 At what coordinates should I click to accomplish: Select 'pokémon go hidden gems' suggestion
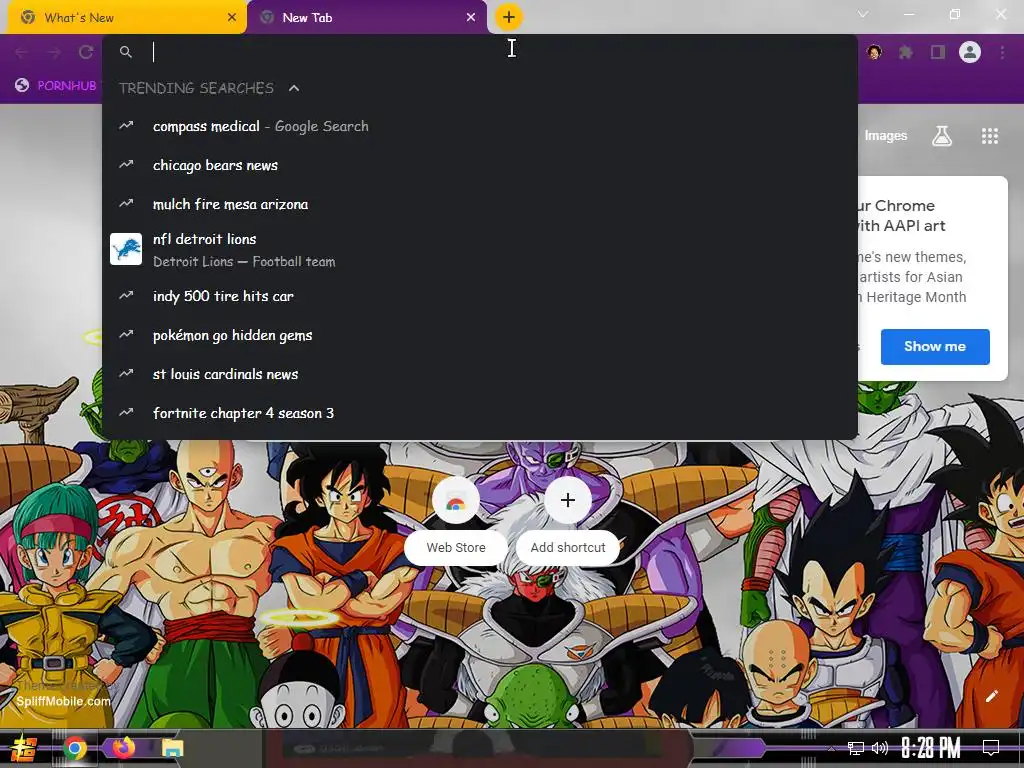(x=480, y=335)
